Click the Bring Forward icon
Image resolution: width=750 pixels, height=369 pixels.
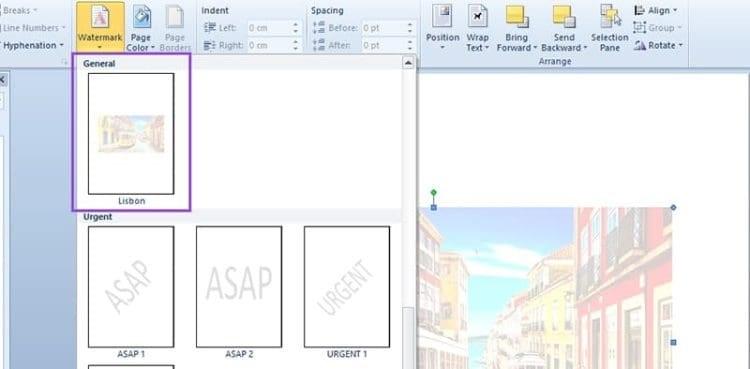click(517, 17)
